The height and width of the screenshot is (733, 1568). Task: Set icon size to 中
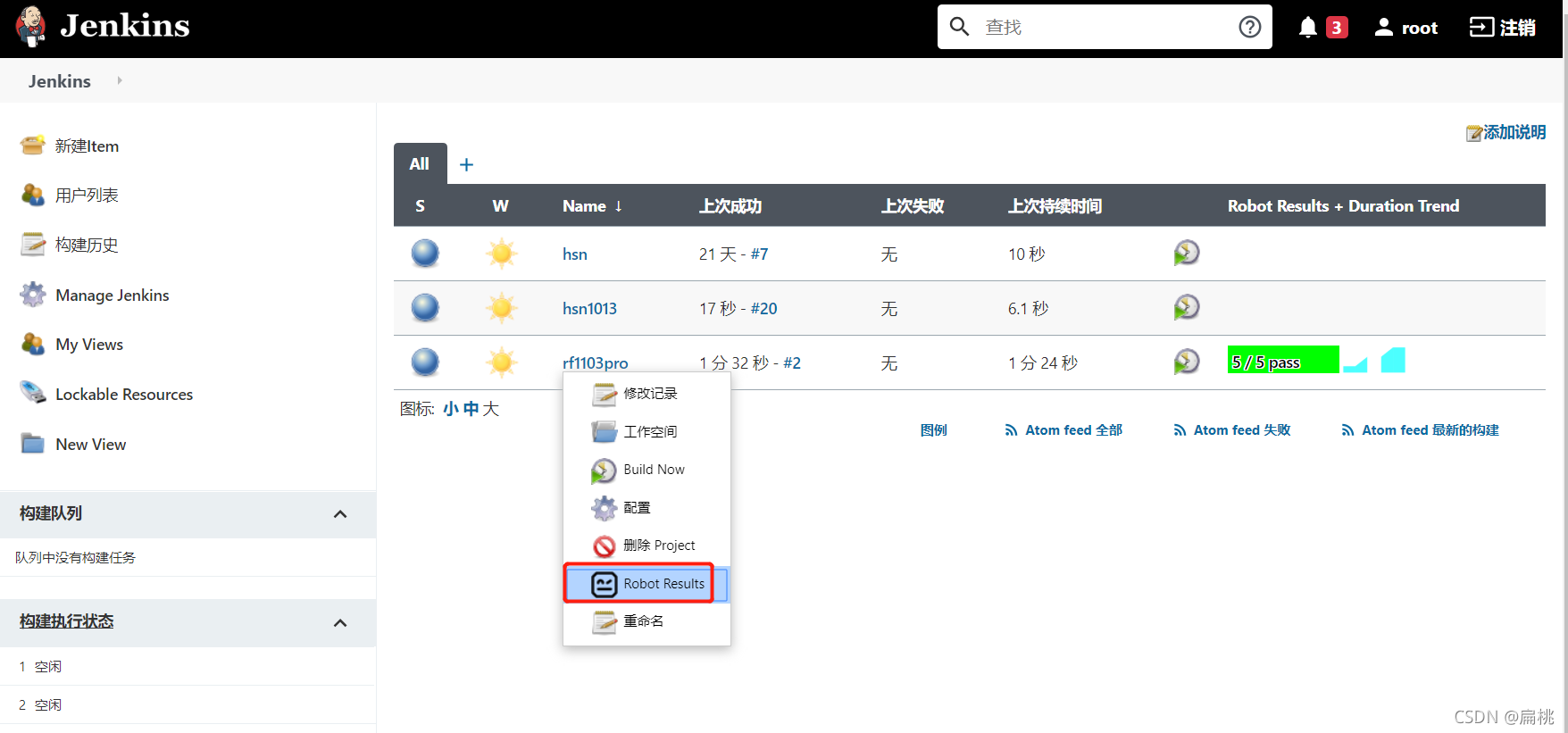471,409
